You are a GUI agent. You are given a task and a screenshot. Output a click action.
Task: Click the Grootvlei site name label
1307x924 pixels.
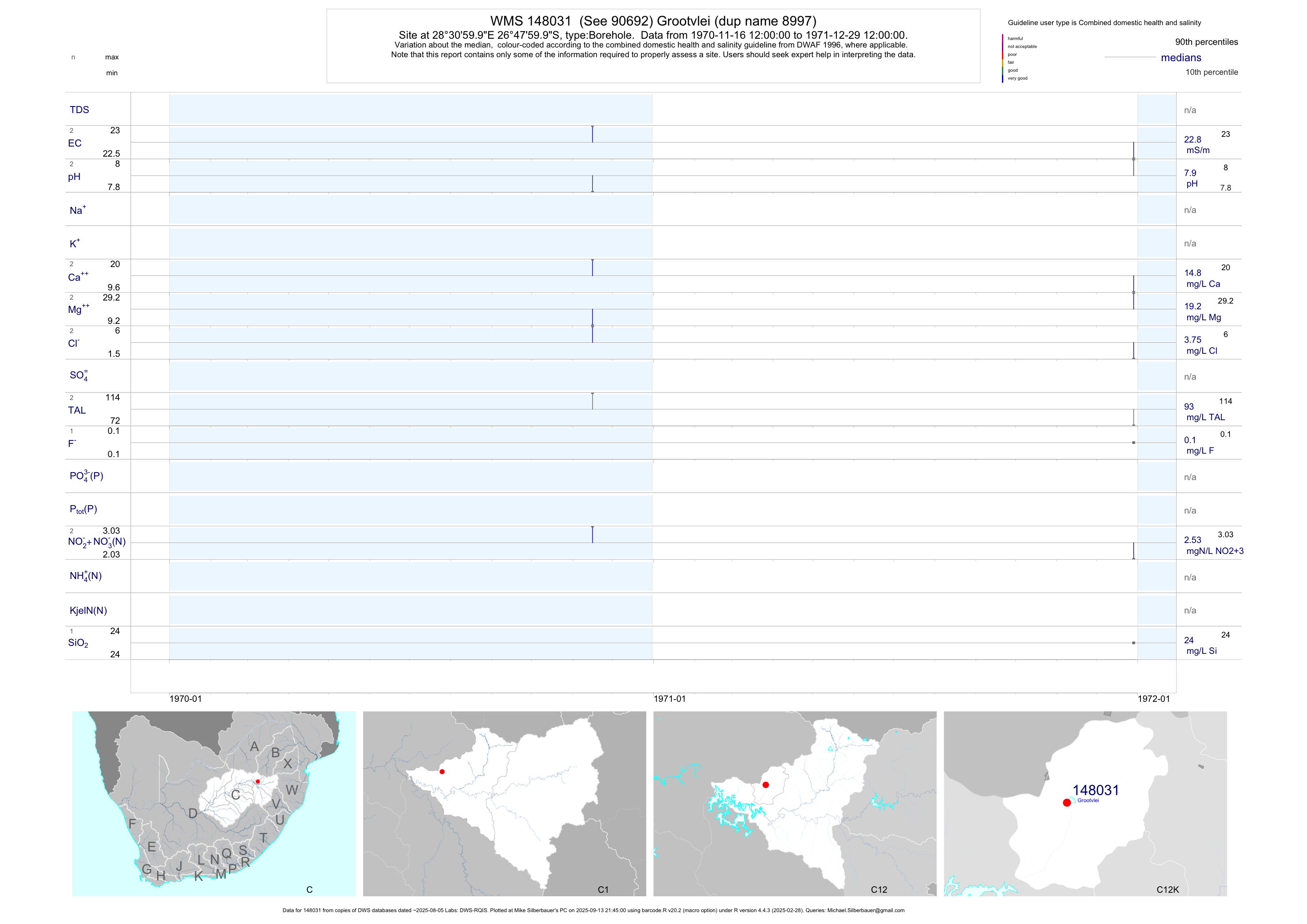point(1088,800)
